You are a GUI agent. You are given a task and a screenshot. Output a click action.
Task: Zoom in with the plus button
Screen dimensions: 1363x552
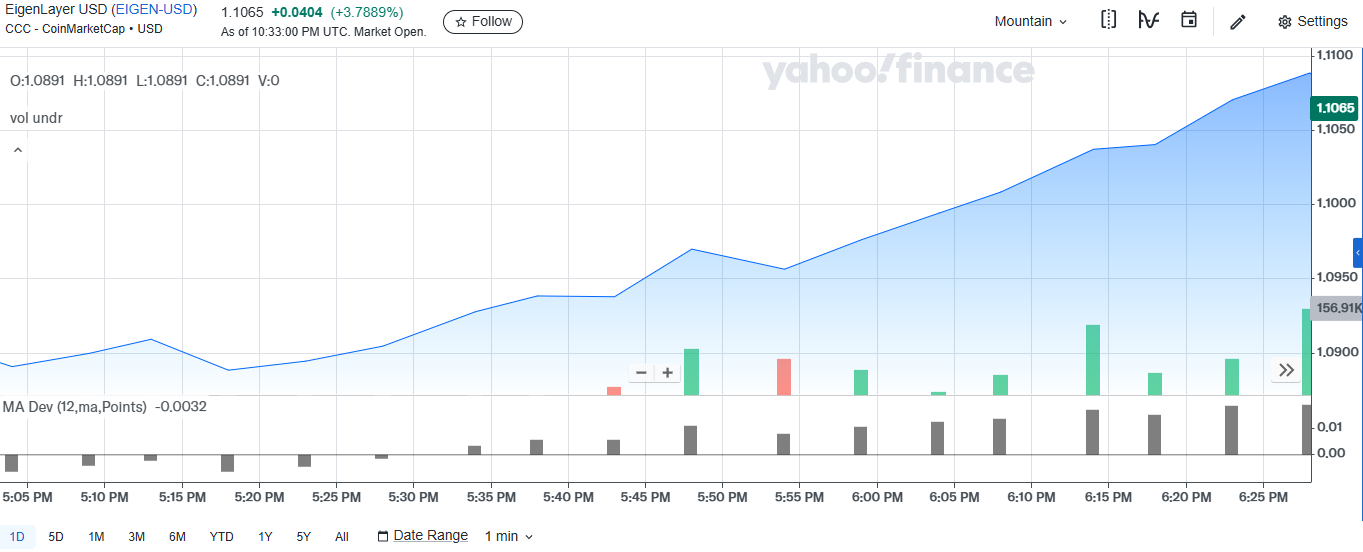tap(667, 373)
